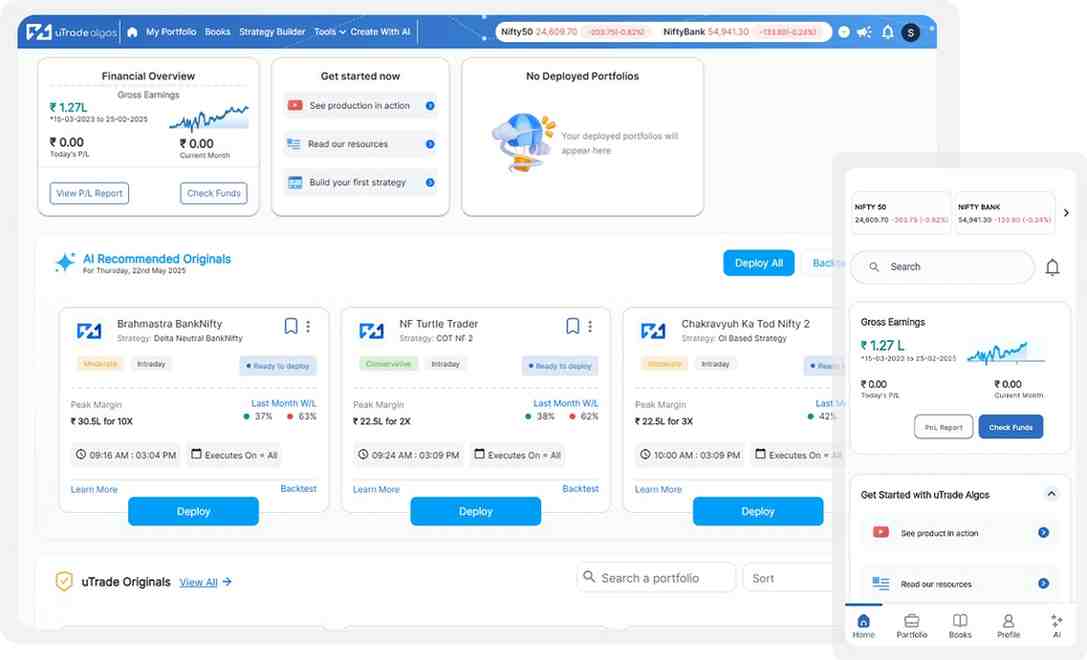The width and height of the screenshot is (1087, 660).
Task: Open mobile notifications bell next to Search
Action: [1052, 268]
